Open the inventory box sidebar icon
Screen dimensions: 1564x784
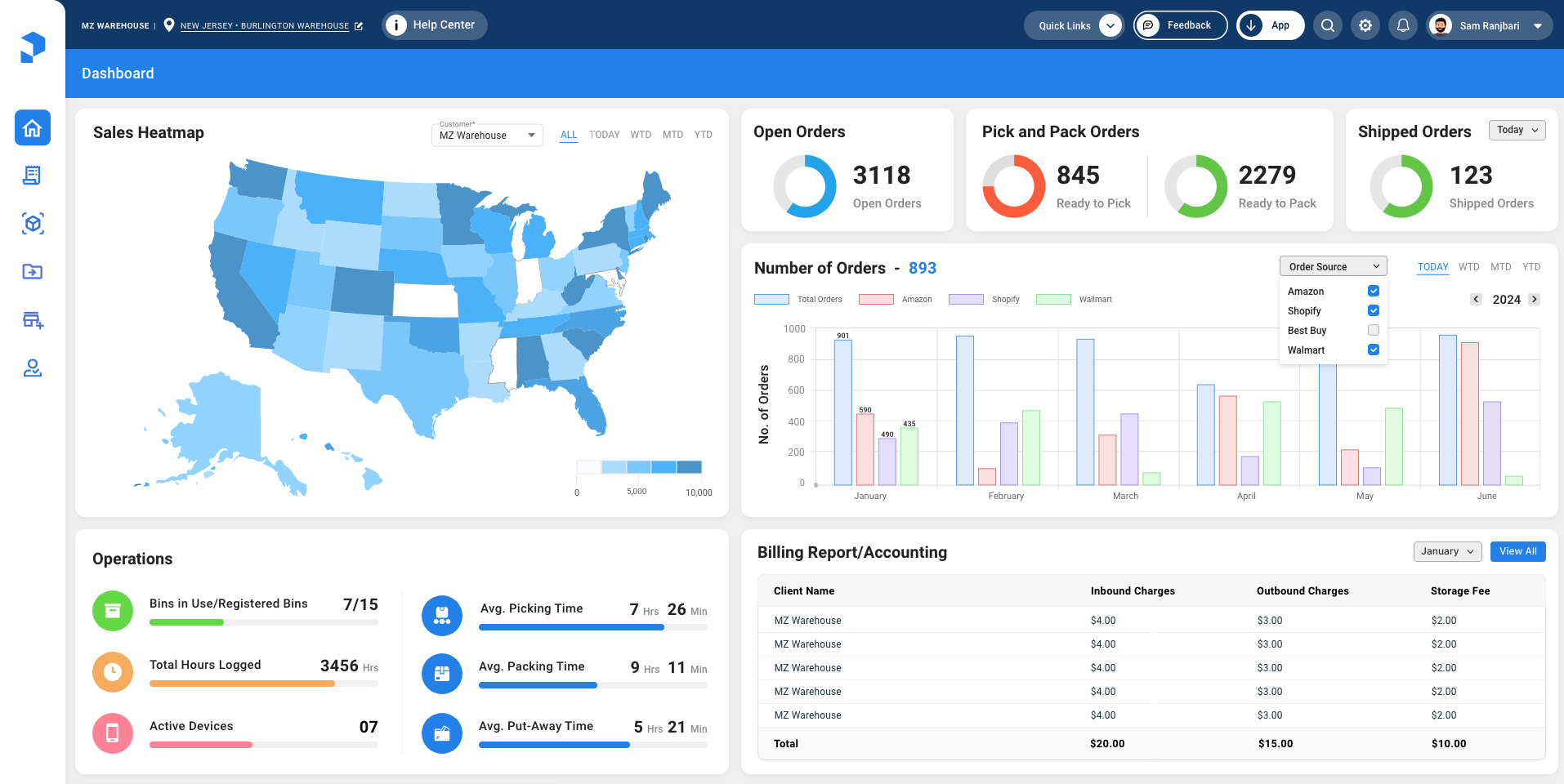coord(33,224)
